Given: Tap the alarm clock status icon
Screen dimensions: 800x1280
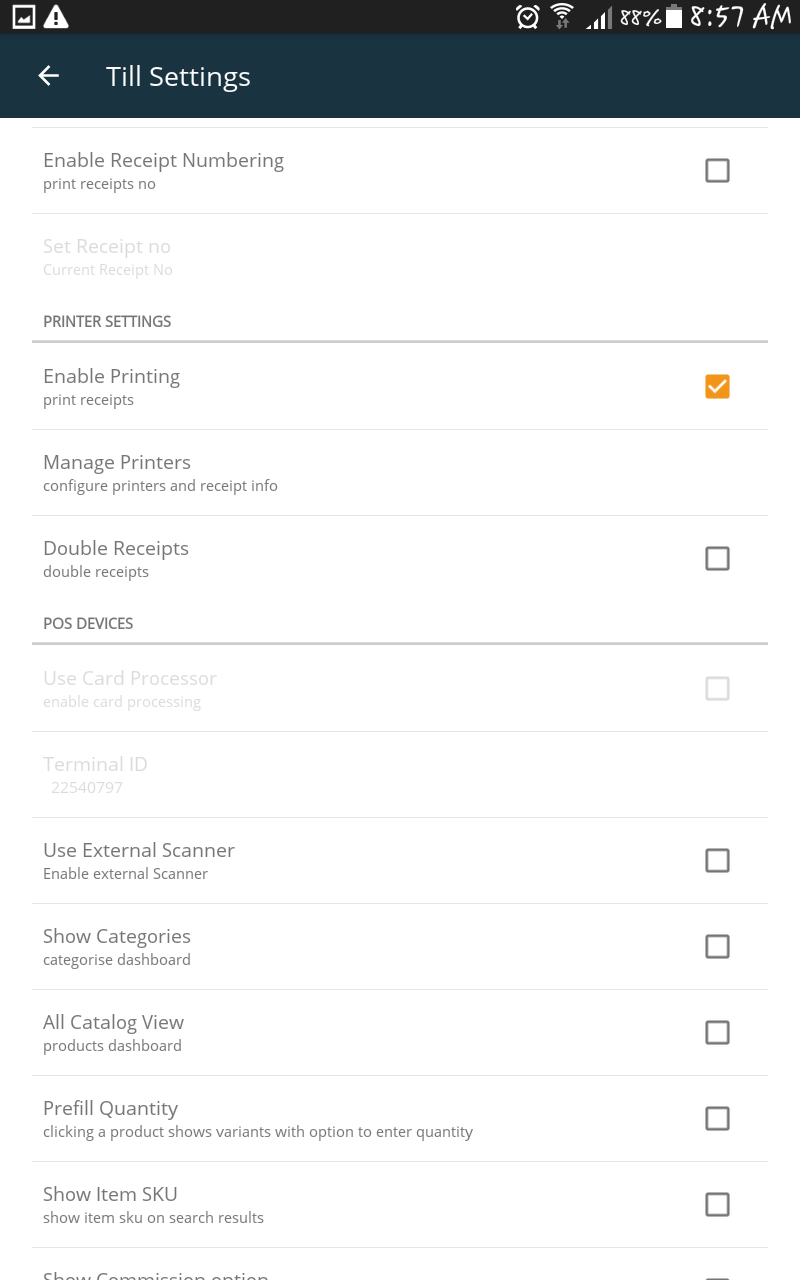Looking at the screenshot, I should point(527,17).
